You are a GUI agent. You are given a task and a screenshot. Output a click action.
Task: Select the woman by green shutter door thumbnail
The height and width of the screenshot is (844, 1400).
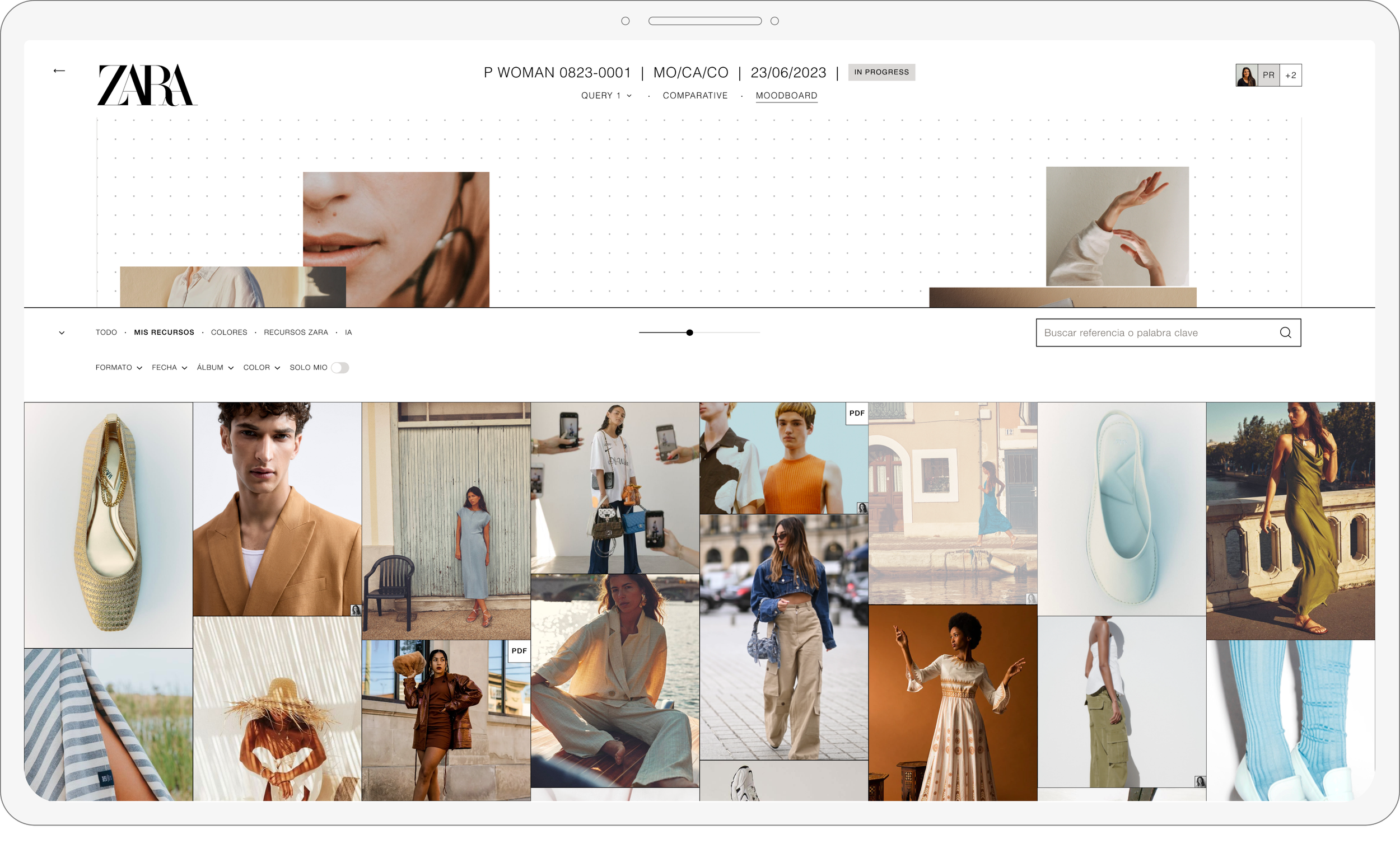tap(446, 522)
